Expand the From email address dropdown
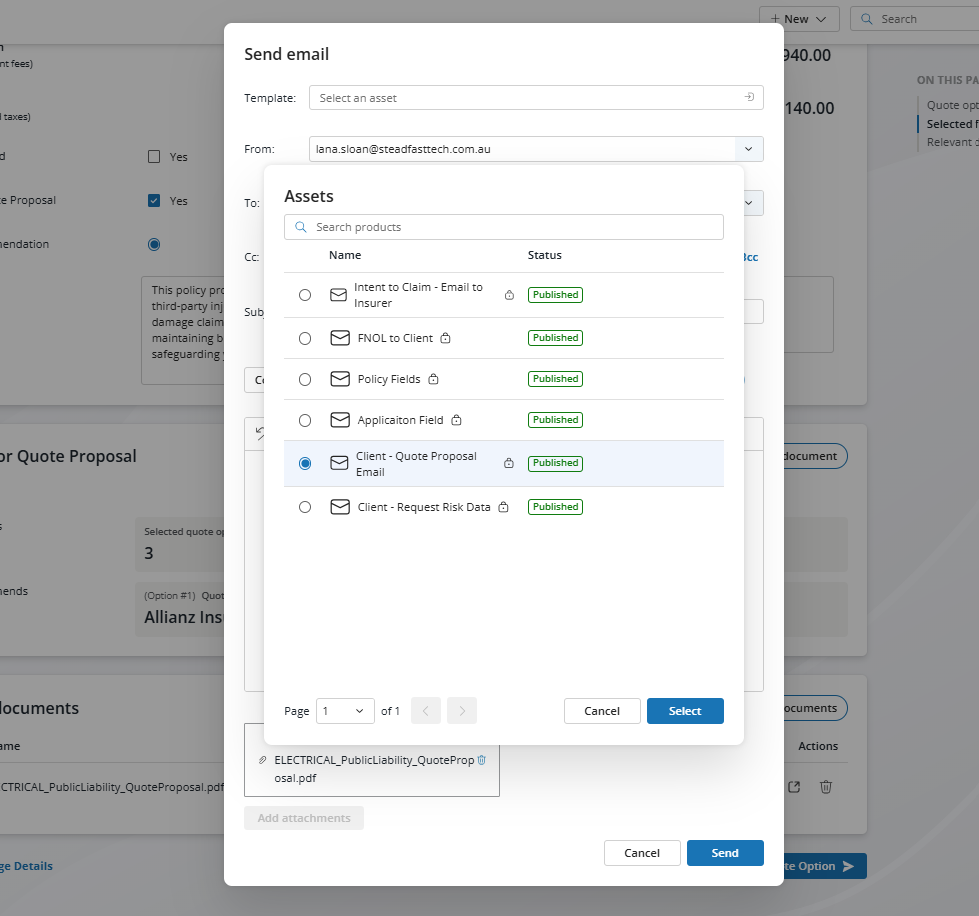The height and width of the screenshot is (916, 979). 749,149
